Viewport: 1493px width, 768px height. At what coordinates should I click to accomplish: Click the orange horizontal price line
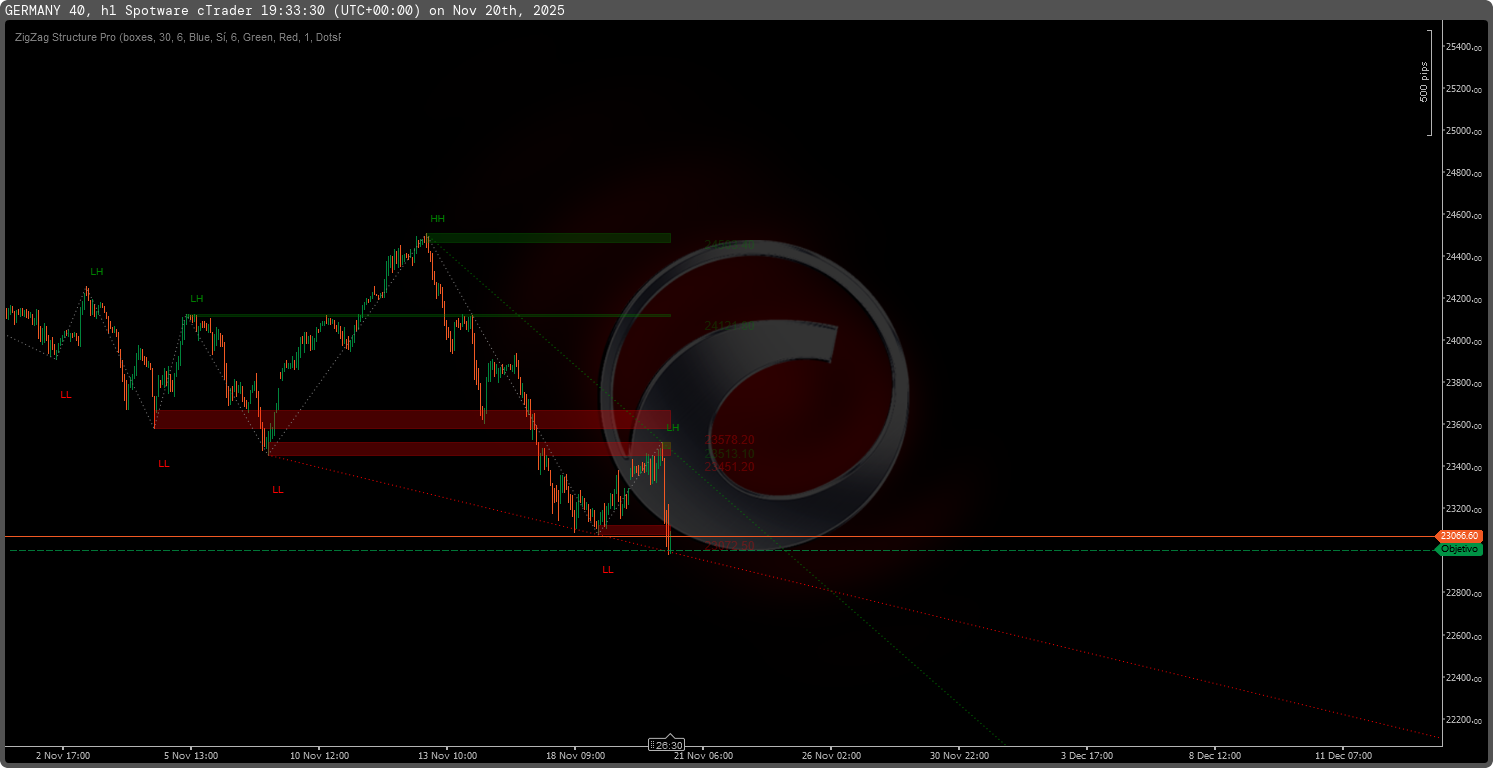(300, 537)
